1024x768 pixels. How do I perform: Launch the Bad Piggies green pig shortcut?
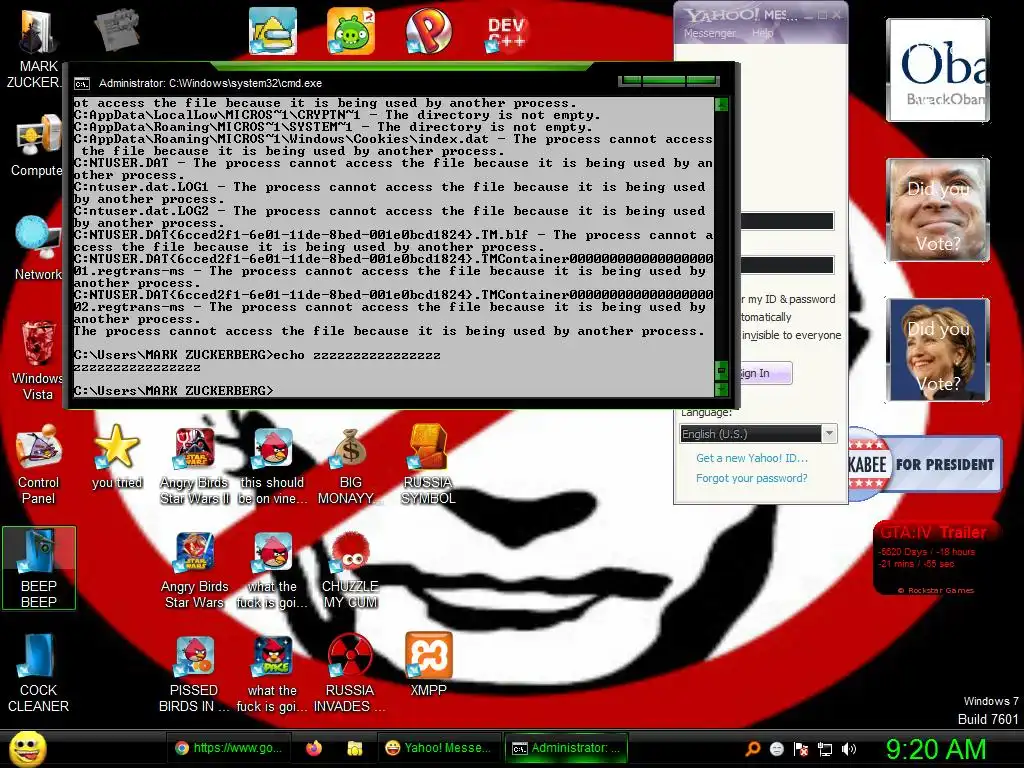pos(351,31)
